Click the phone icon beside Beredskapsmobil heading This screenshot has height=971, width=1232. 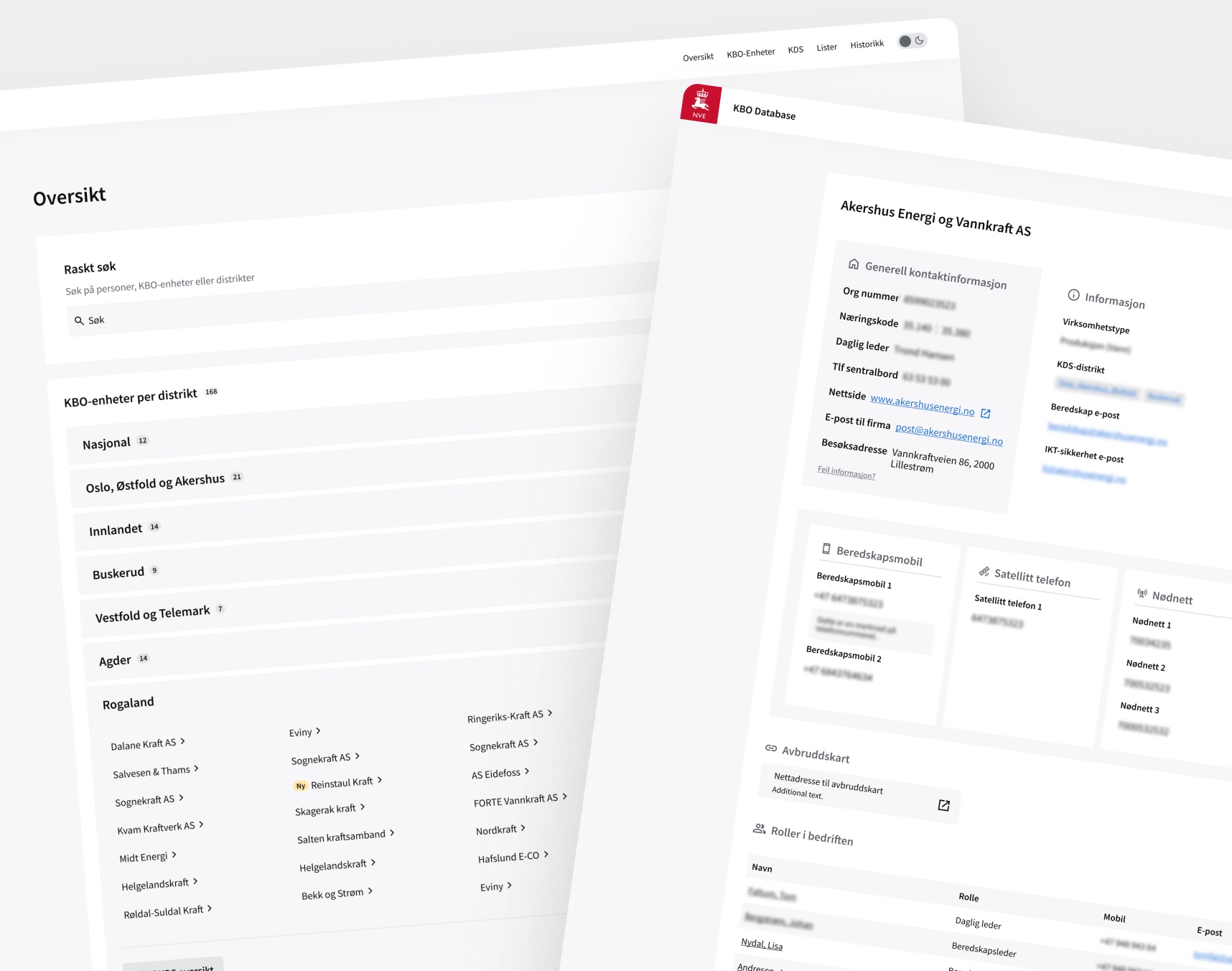(x=826, y=549)
